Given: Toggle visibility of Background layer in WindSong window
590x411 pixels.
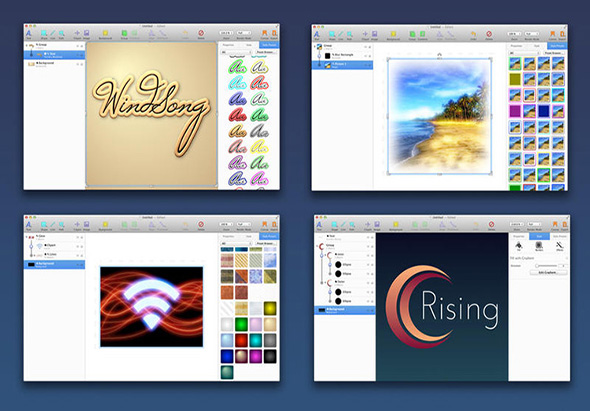Looking at the screenshot, I should pos(78,64).
